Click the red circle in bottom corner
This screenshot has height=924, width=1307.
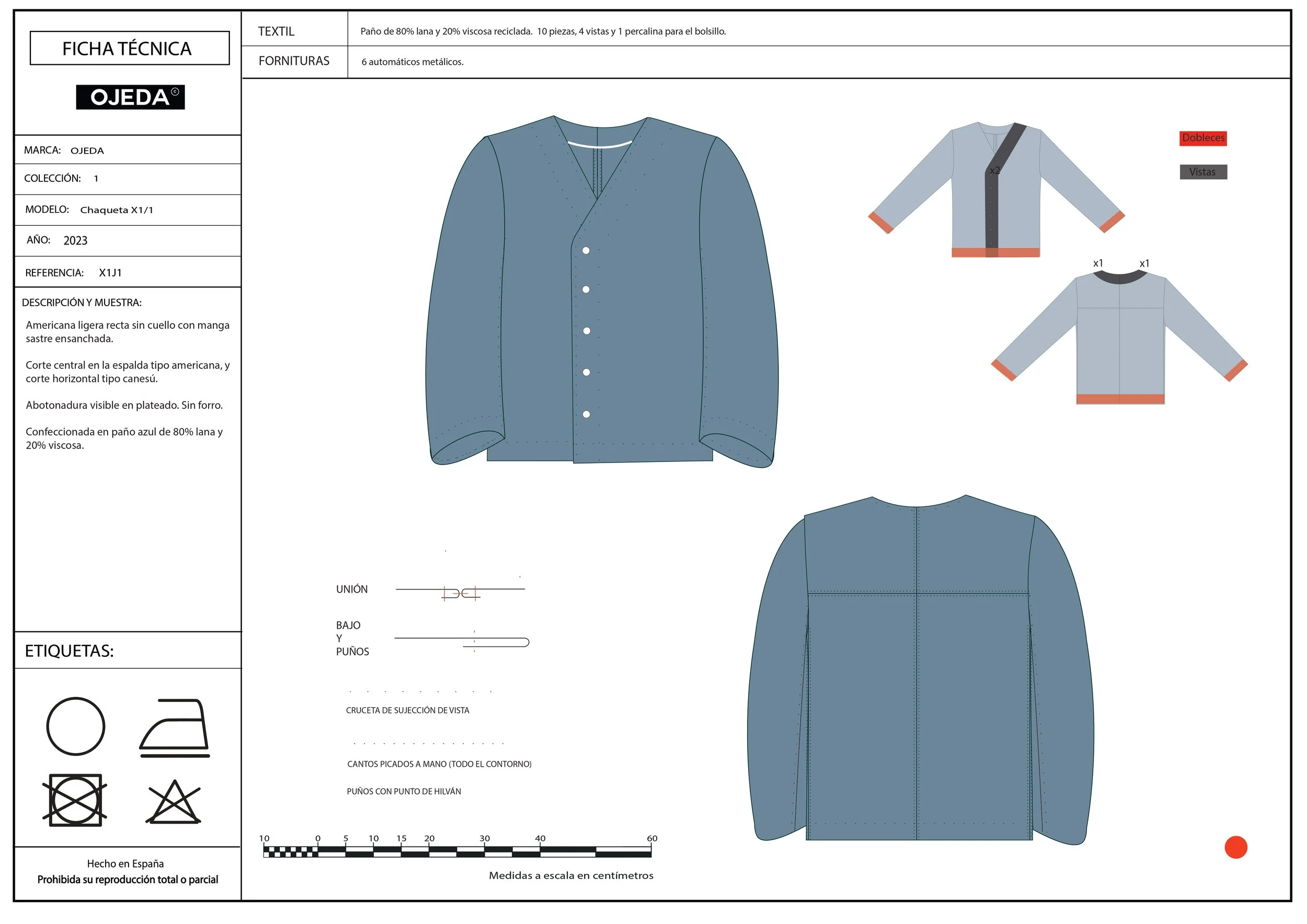(x=1236, y=847)
